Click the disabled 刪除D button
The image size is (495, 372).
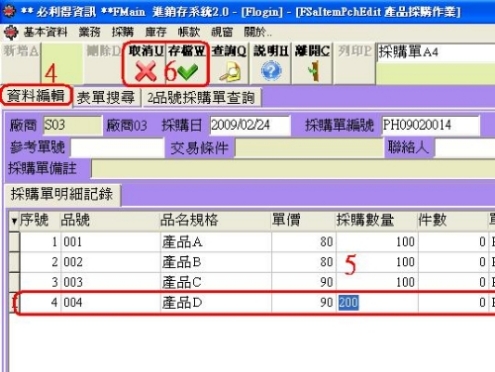point(103,63)
